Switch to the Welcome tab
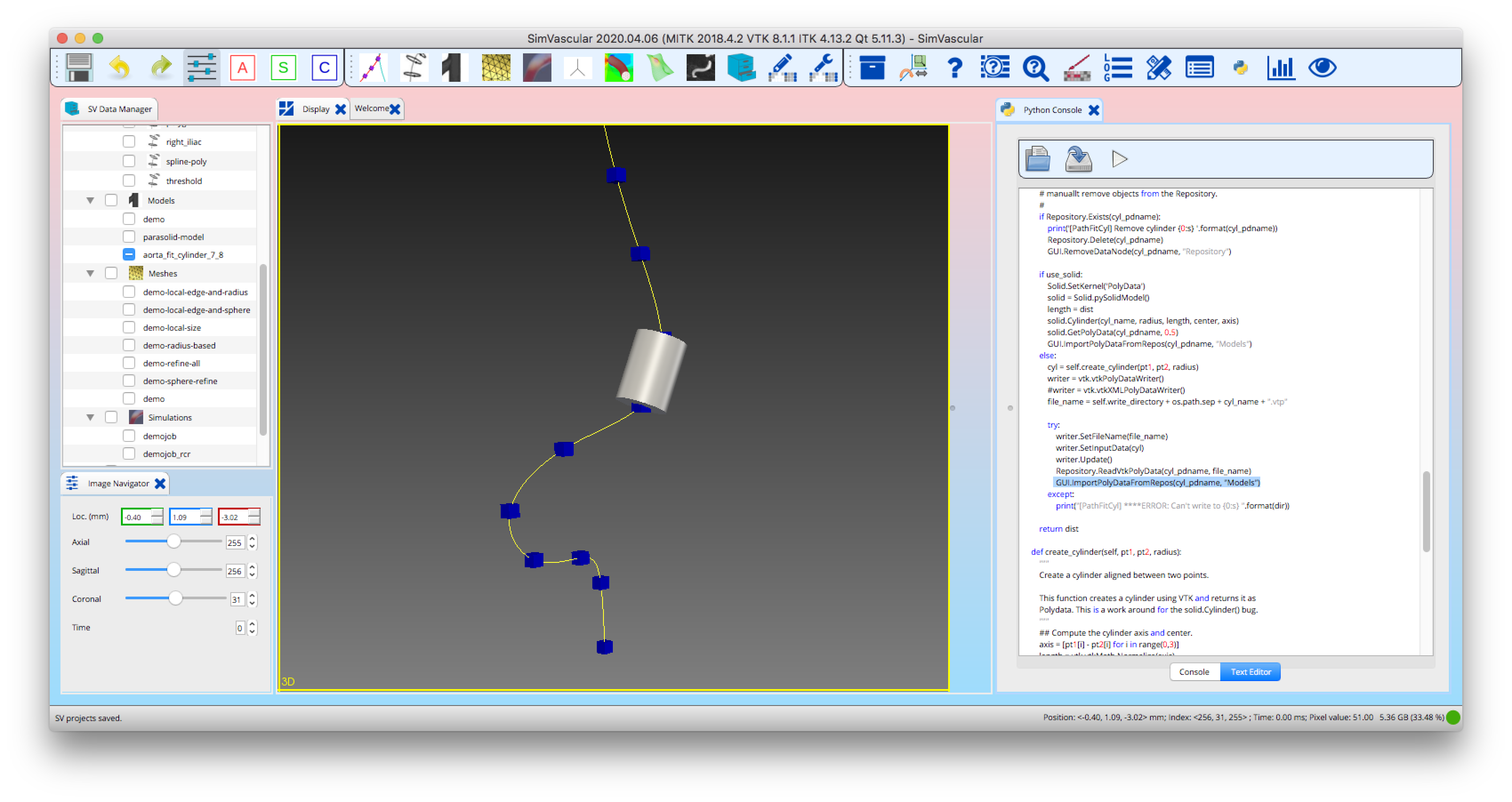 (x=371, y=108)
